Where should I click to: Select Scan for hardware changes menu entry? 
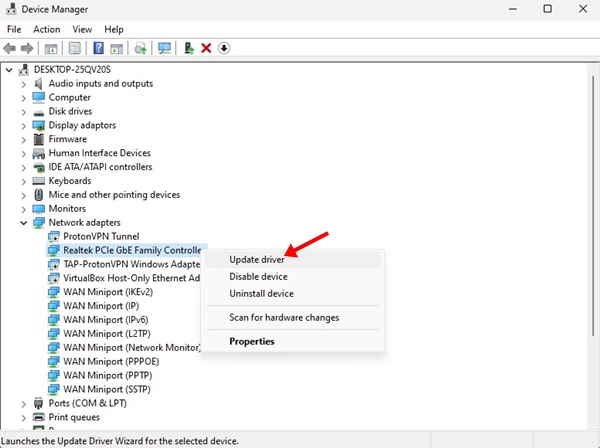coord(293,318)
